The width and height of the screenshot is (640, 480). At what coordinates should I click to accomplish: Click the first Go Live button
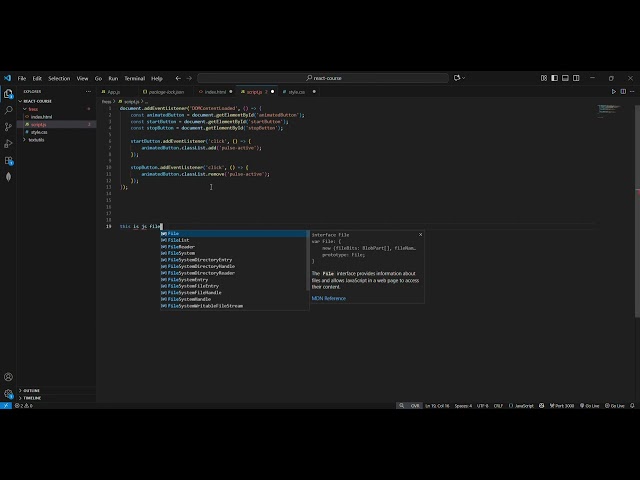(589, 406)
